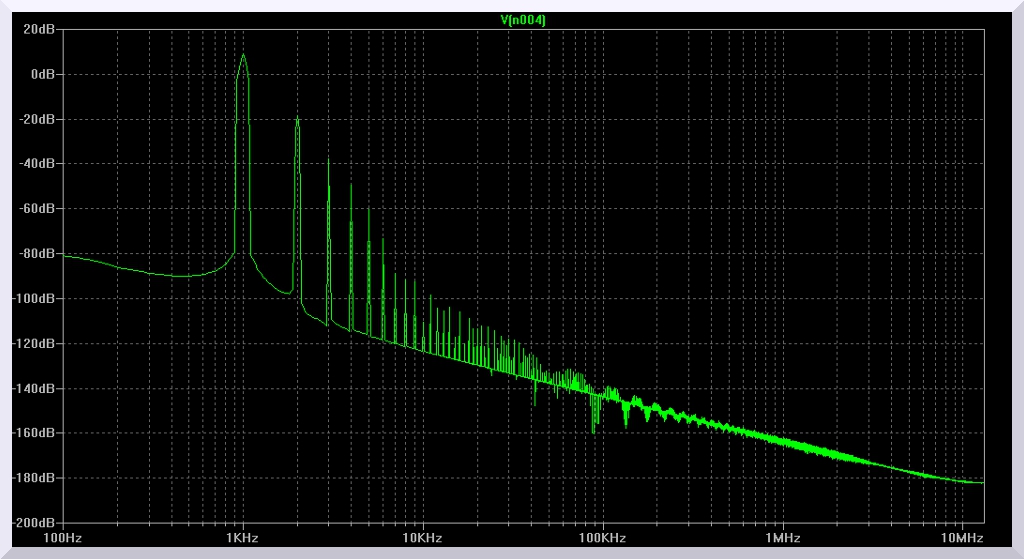1024x559 pixels.
Task: Click the -20dB magnitude axis label
Action: tap(38, 119)
